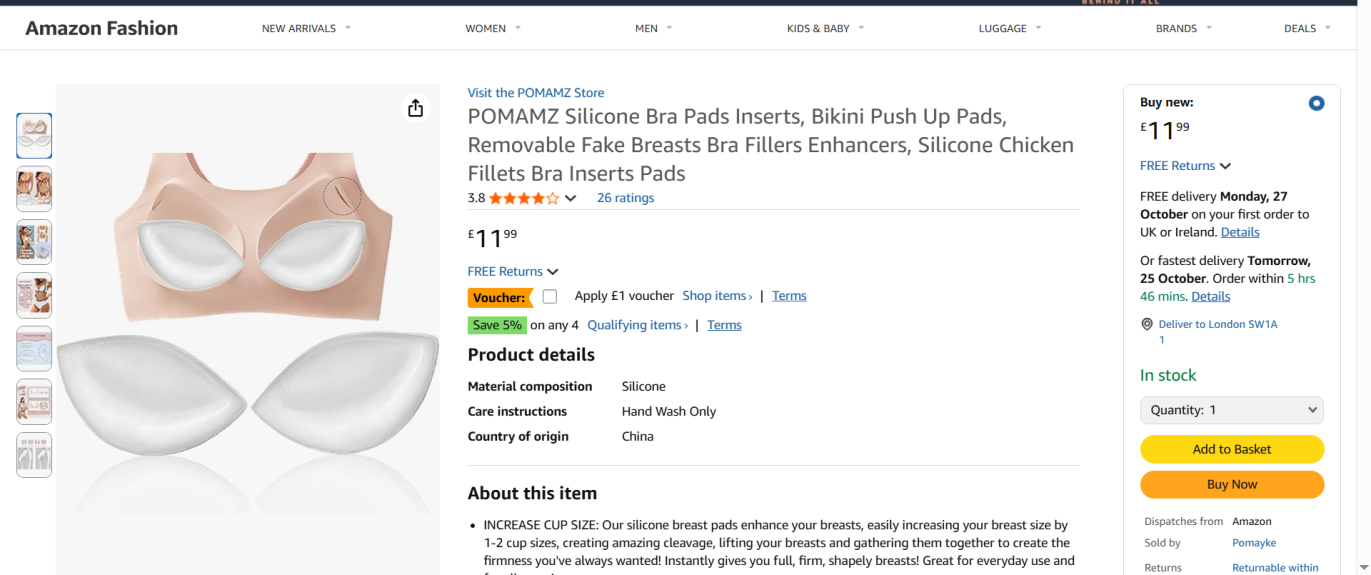The image size is (1371, 575).
Task: Click the share icon on product image
Action: click(416, 108)
